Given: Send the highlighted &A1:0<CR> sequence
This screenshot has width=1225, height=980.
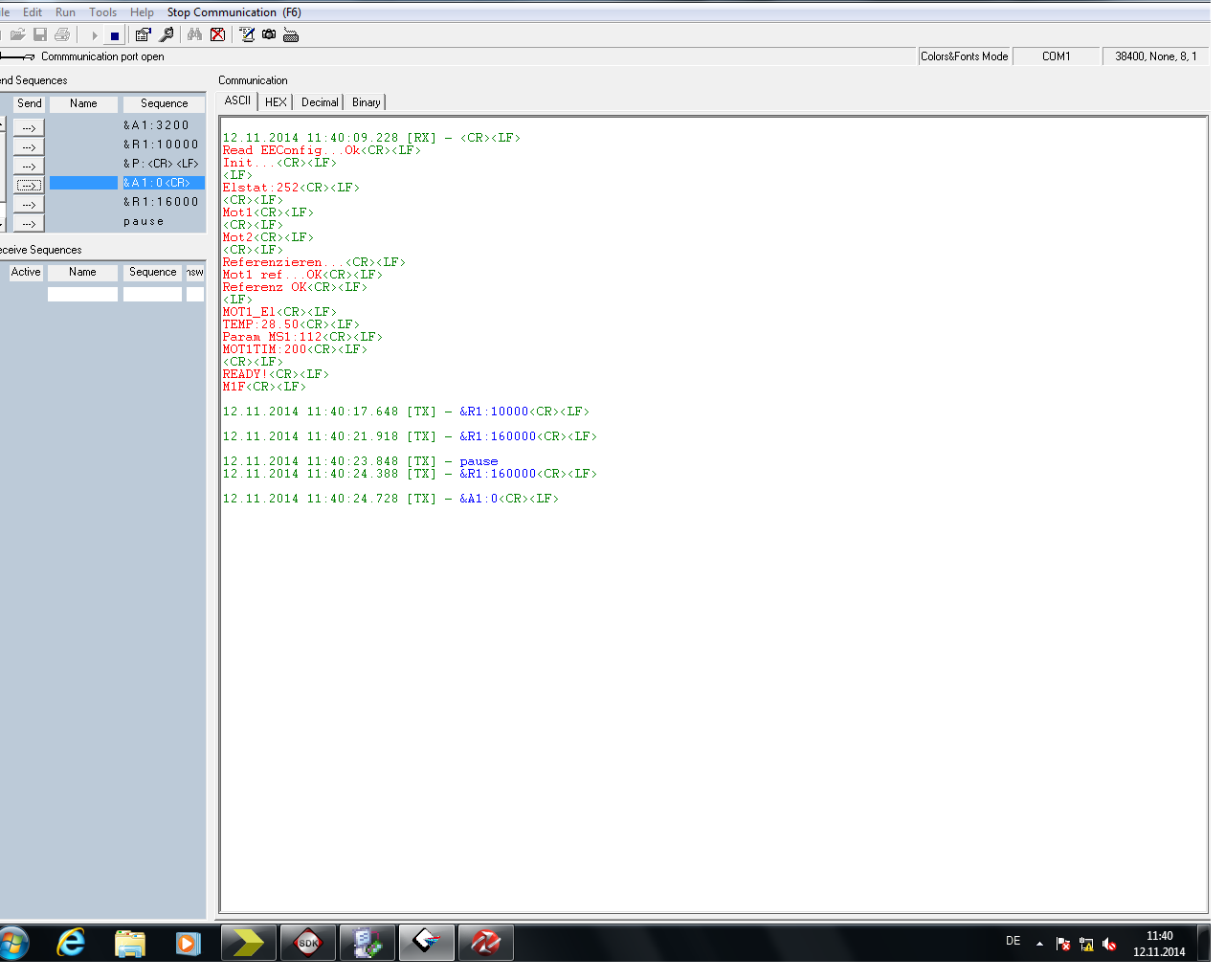Looking at the screenshot, I should tap(29, 185).
